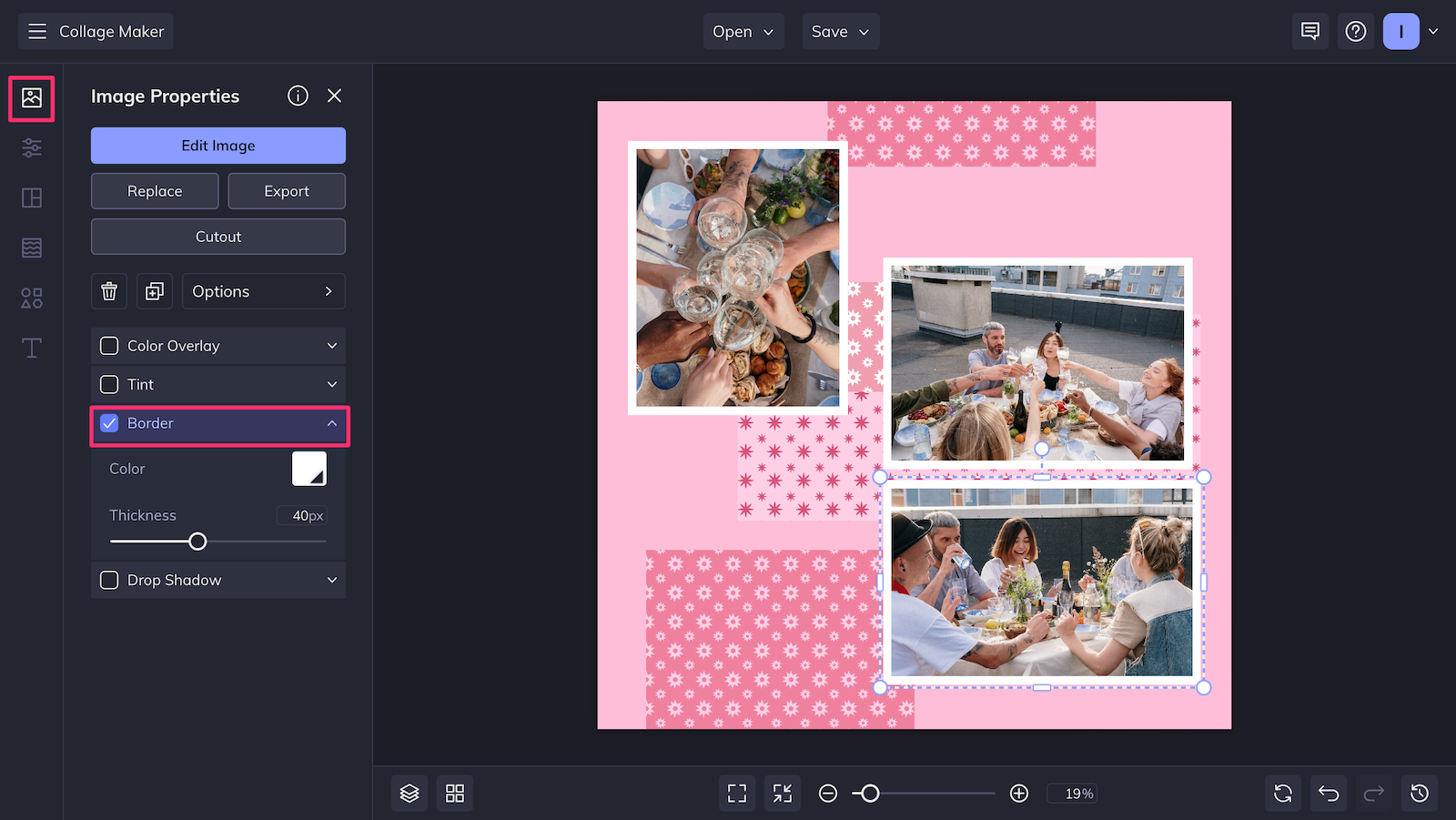Screen dimensions: 1456x820
Task: Click the Cutout button
Action: pos(218,237)
